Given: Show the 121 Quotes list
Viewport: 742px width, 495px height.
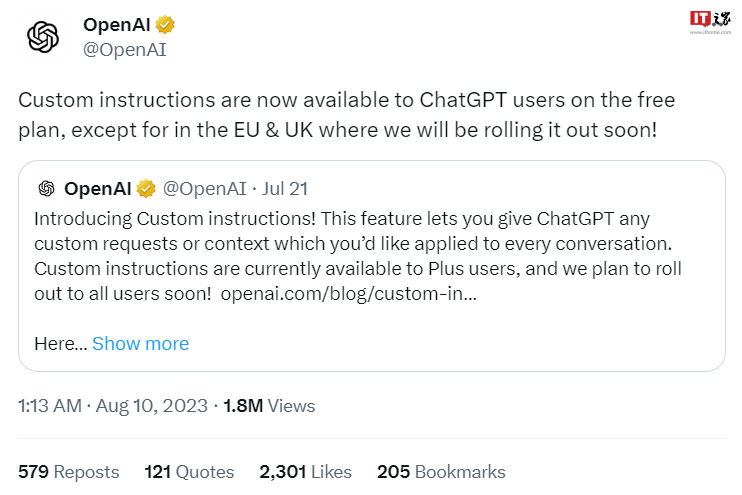Looking at the screenshot, I should point(189,471).
